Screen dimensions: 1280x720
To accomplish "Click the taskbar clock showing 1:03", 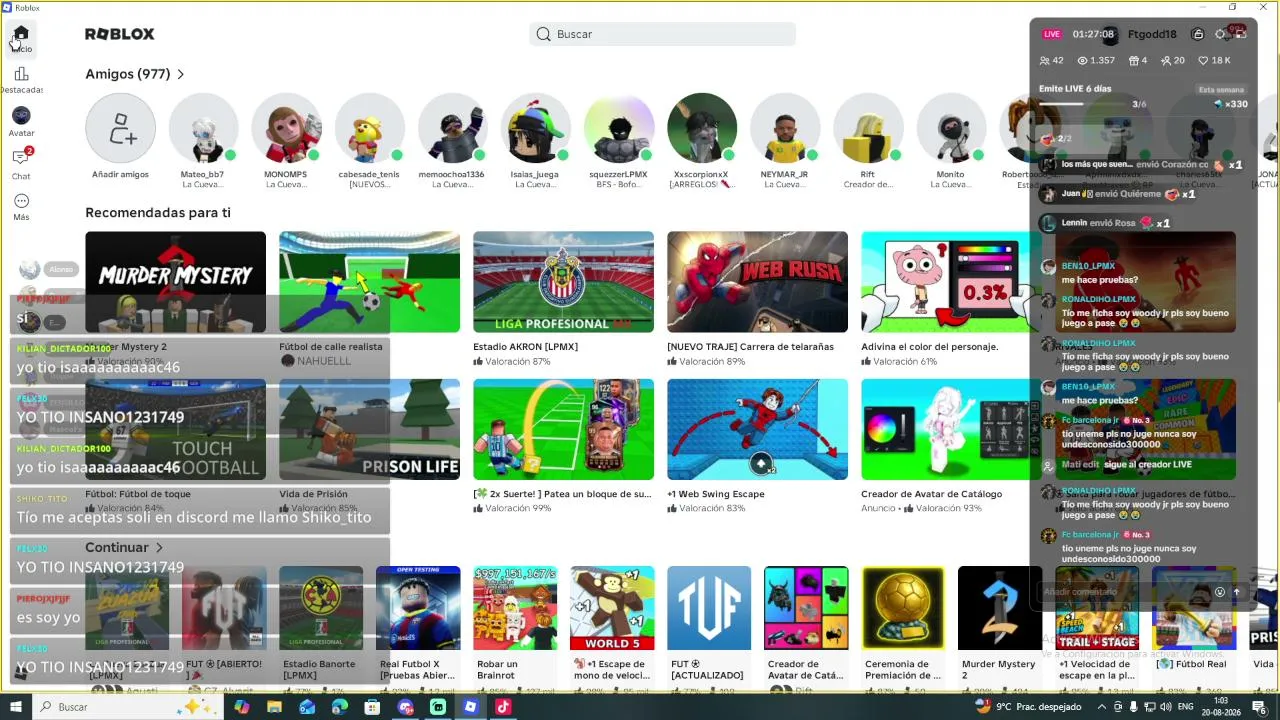I will click(1221, 707).
